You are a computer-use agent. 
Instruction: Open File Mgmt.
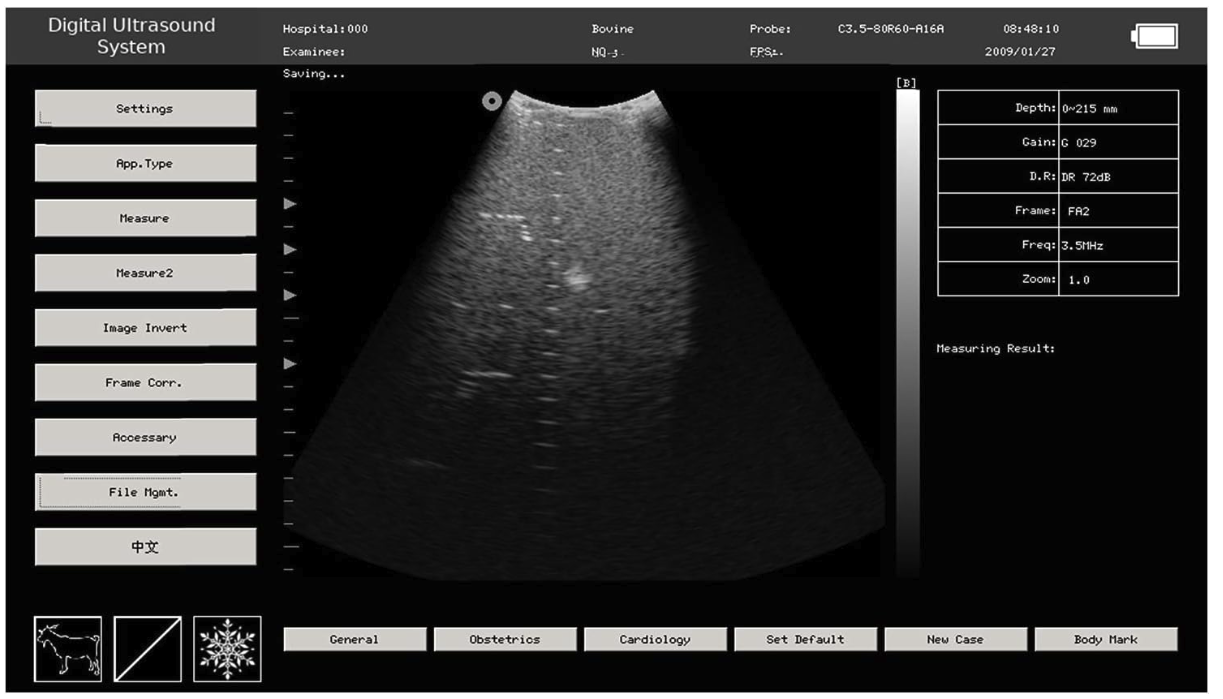[x=145, y=492]
